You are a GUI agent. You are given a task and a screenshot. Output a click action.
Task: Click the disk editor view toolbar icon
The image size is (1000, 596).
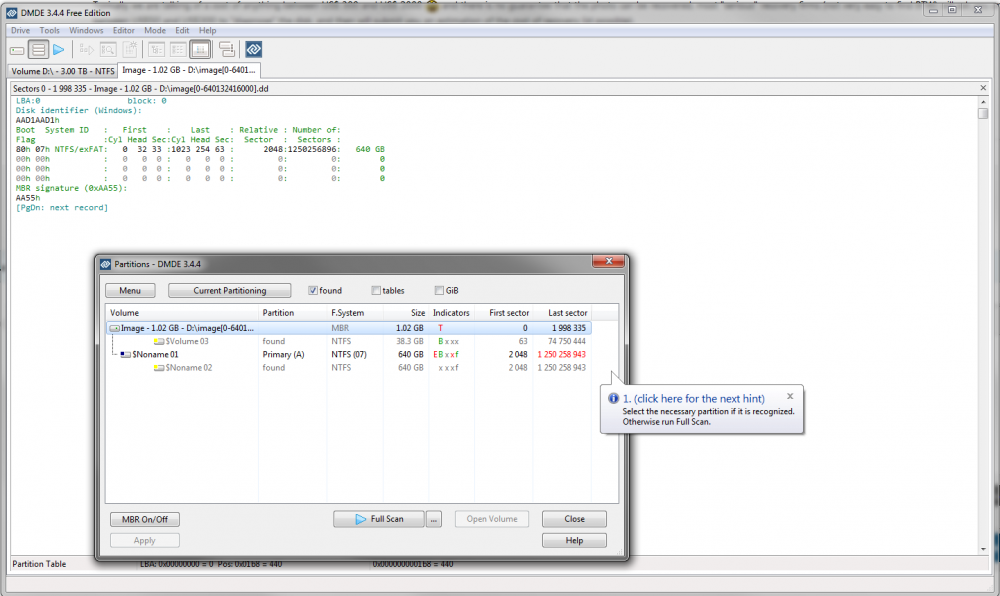200,49
